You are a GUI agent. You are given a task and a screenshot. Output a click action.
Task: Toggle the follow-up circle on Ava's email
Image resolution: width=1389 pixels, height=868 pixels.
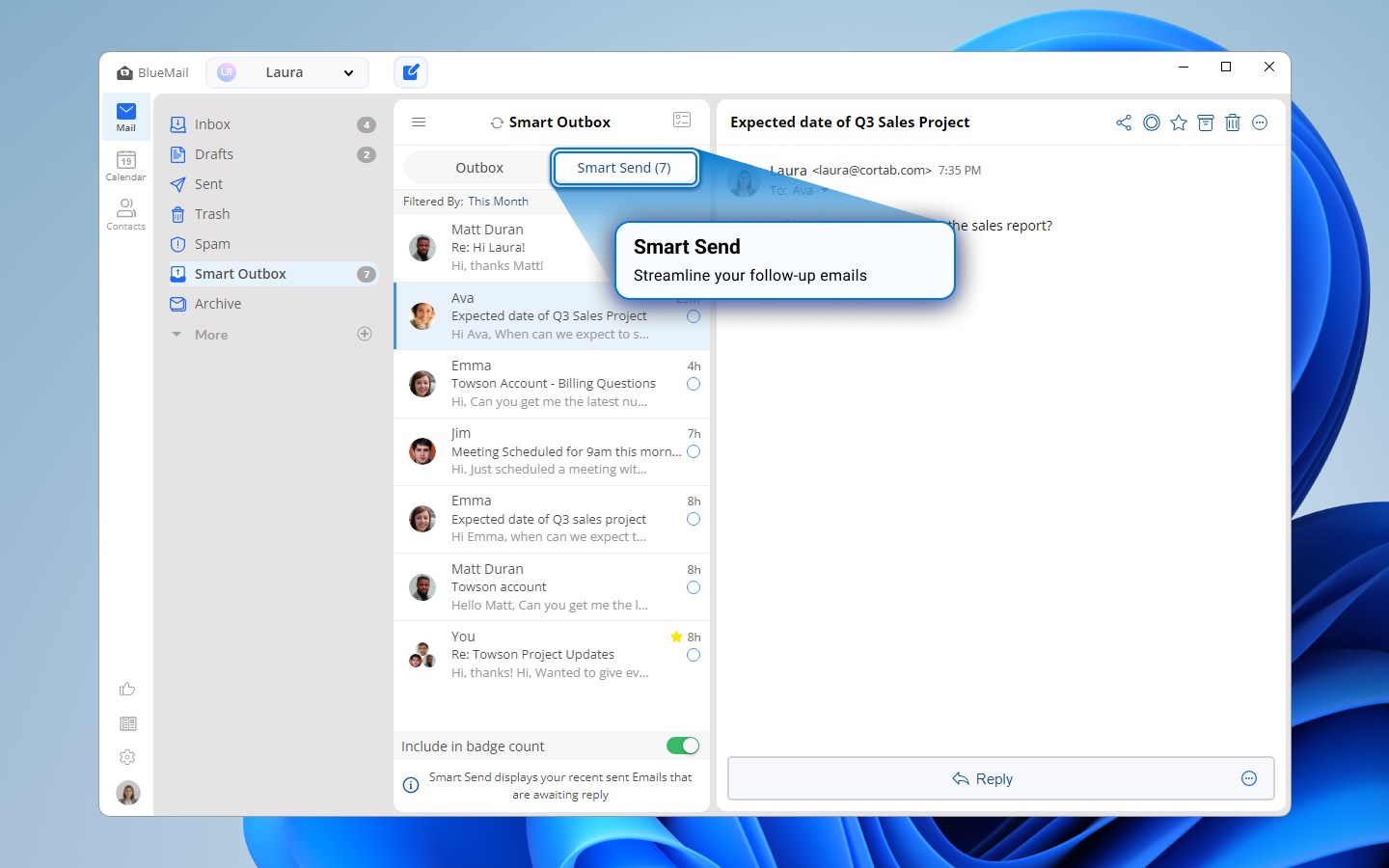coord(693,316)
